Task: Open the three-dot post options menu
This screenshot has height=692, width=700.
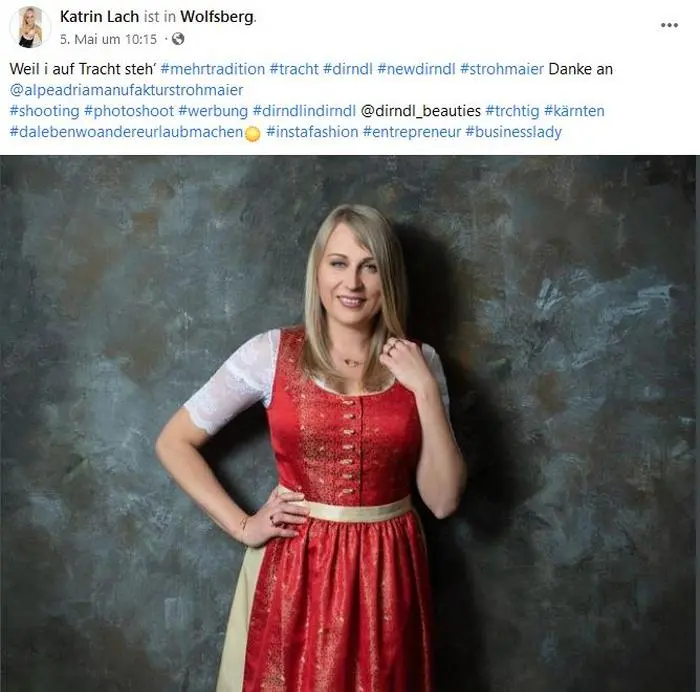Action: tap(669, 25)
